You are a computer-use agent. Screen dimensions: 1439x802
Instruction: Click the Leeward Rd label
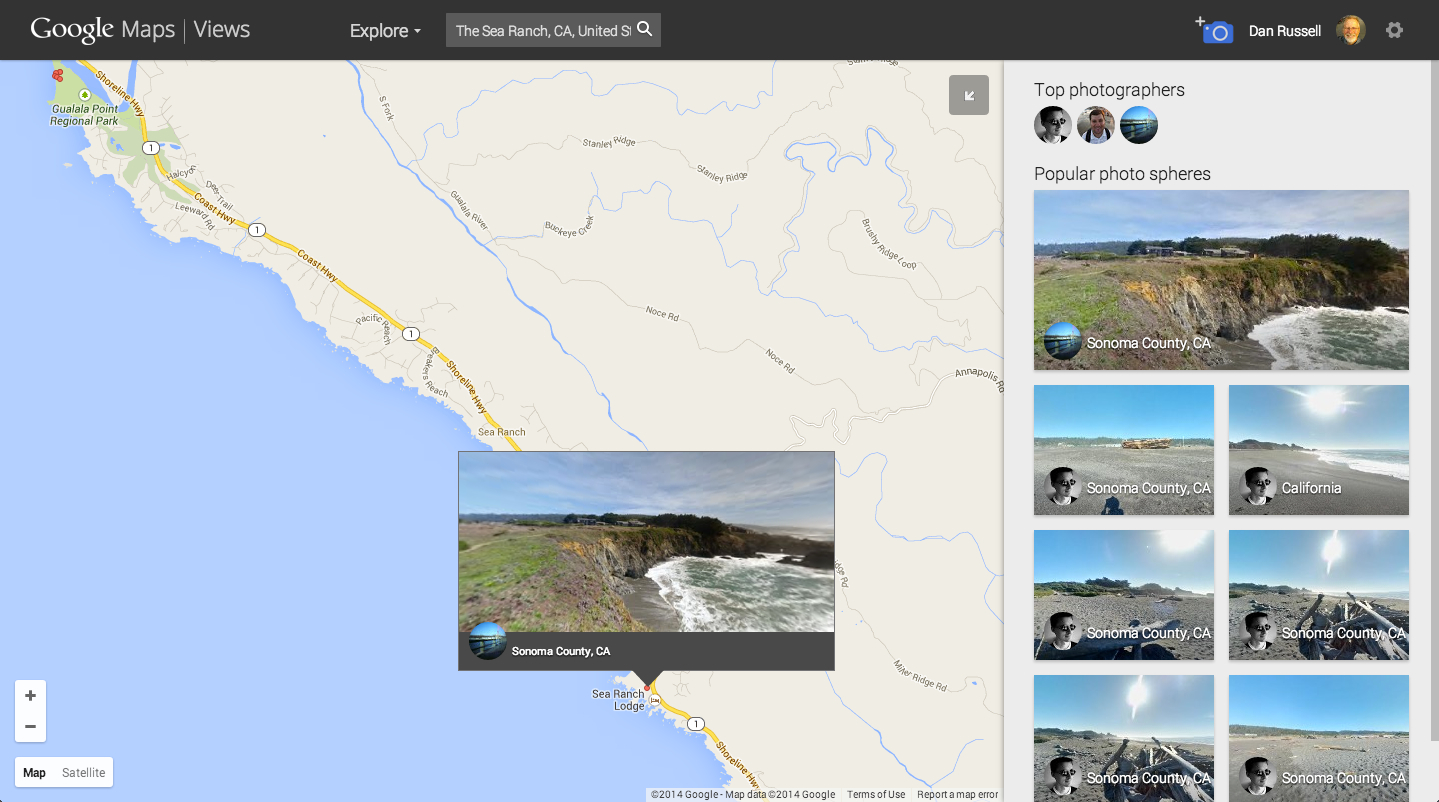(x=195, y=217)
